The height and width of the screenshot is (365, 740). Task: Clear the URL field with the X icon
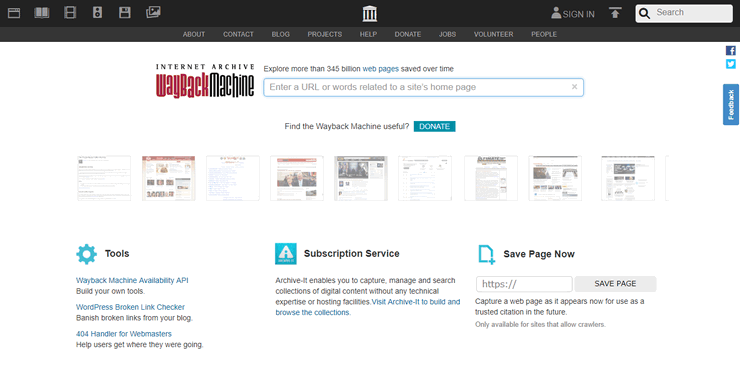574,87
